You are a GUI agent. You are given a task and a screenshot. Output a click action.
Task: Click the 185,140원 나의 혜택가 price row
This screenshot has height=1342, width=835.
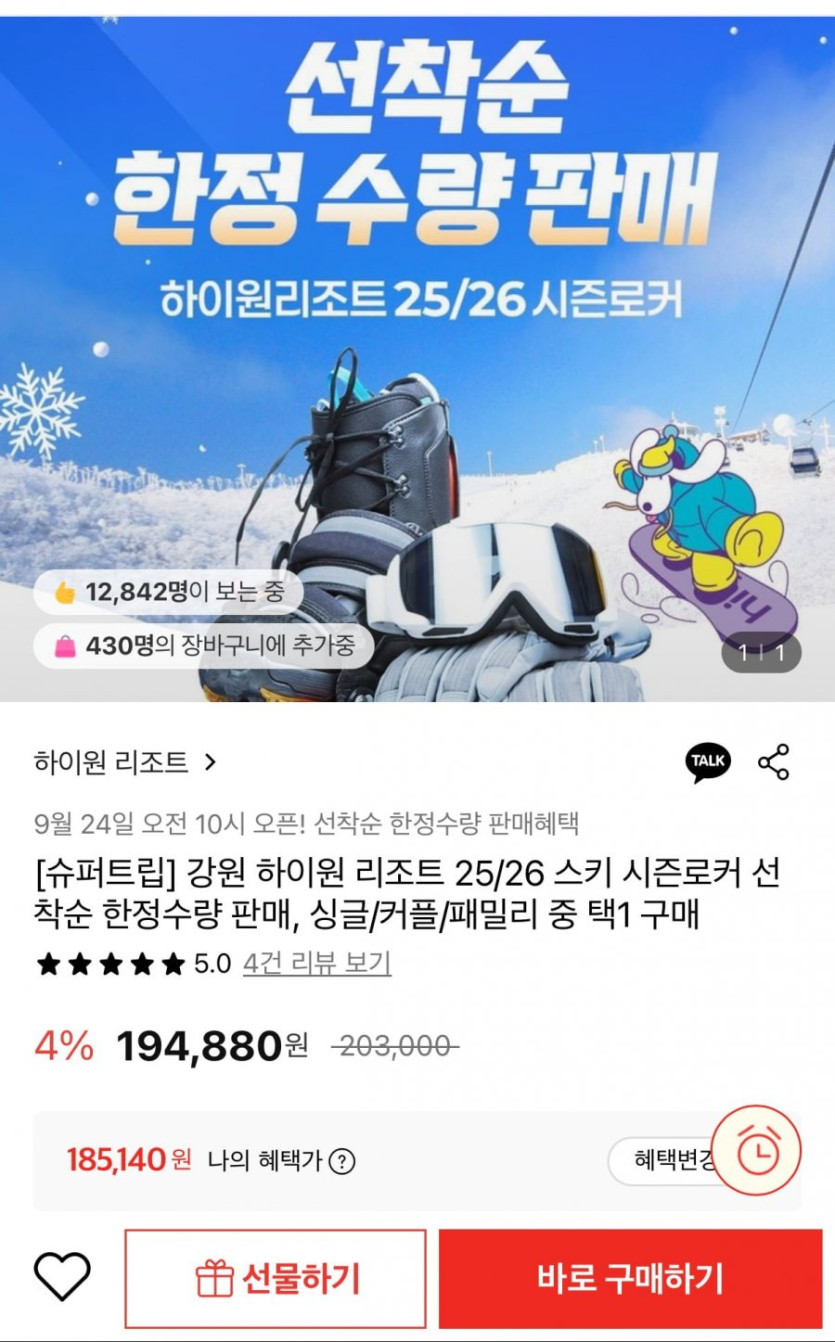pyautogui.click(x=417, y=1161)
